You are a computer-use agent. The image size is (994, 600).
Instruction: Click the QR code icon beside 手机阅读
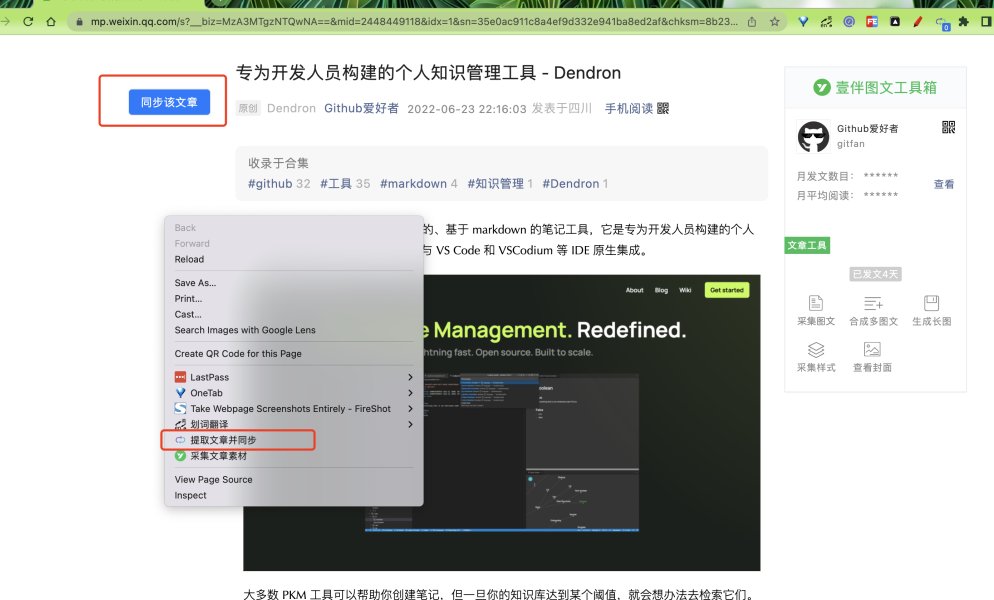click(663, 108)
